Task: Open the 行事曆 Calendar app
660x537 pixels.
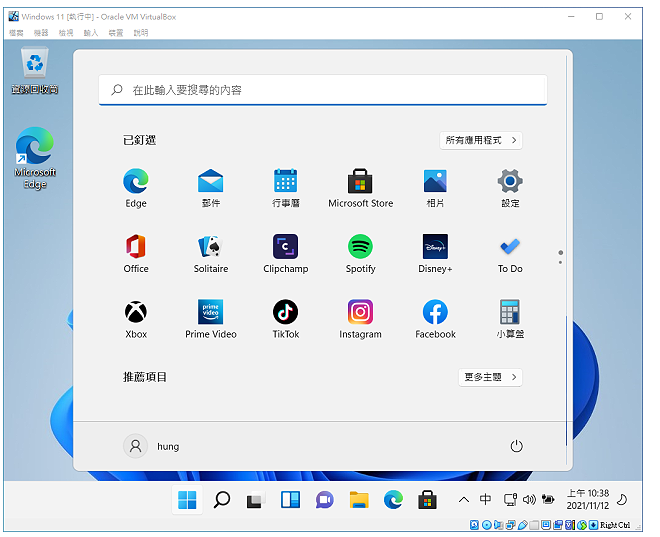Action: tap(285, 189)
